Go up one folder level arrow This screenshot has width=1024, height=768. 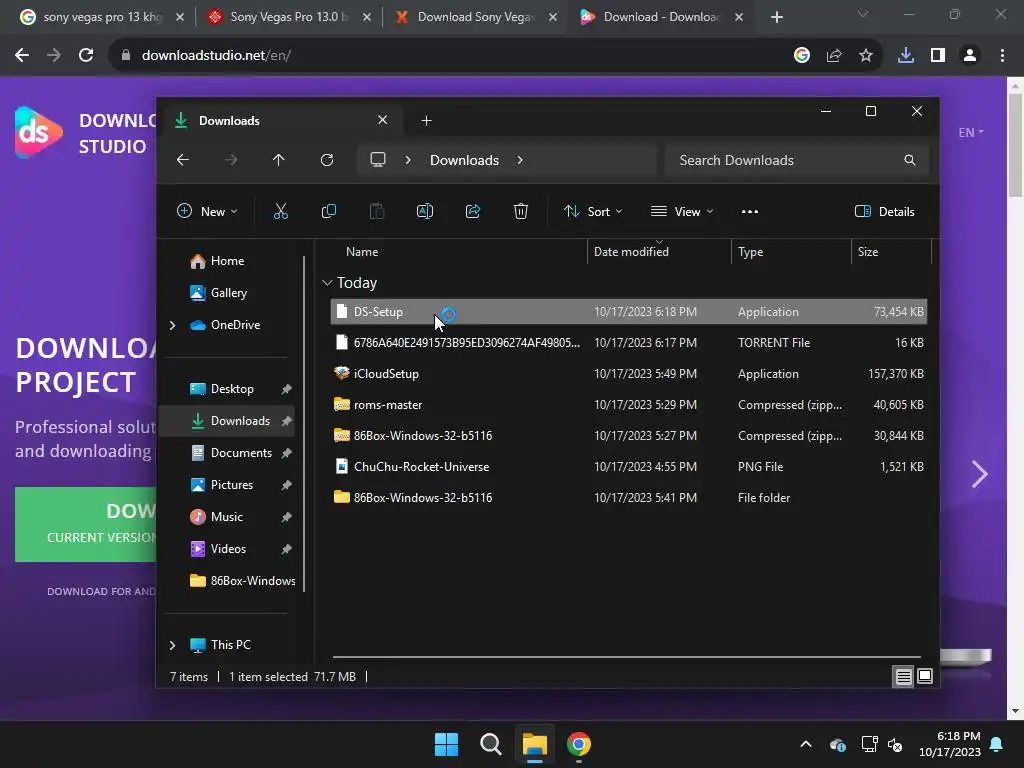(x=279, y=160)
